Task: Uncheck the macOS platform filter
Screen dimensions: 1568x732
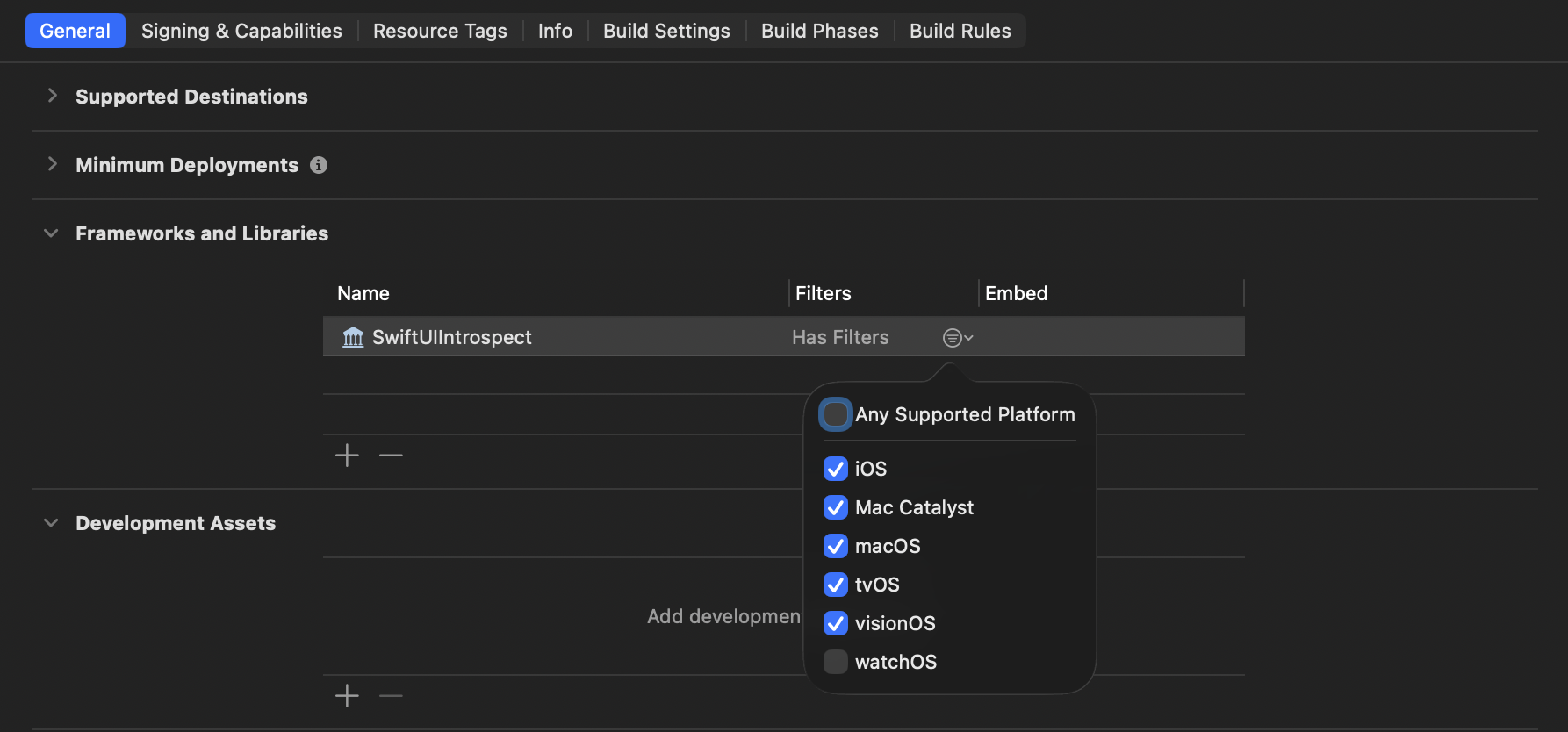Action: 836,546
